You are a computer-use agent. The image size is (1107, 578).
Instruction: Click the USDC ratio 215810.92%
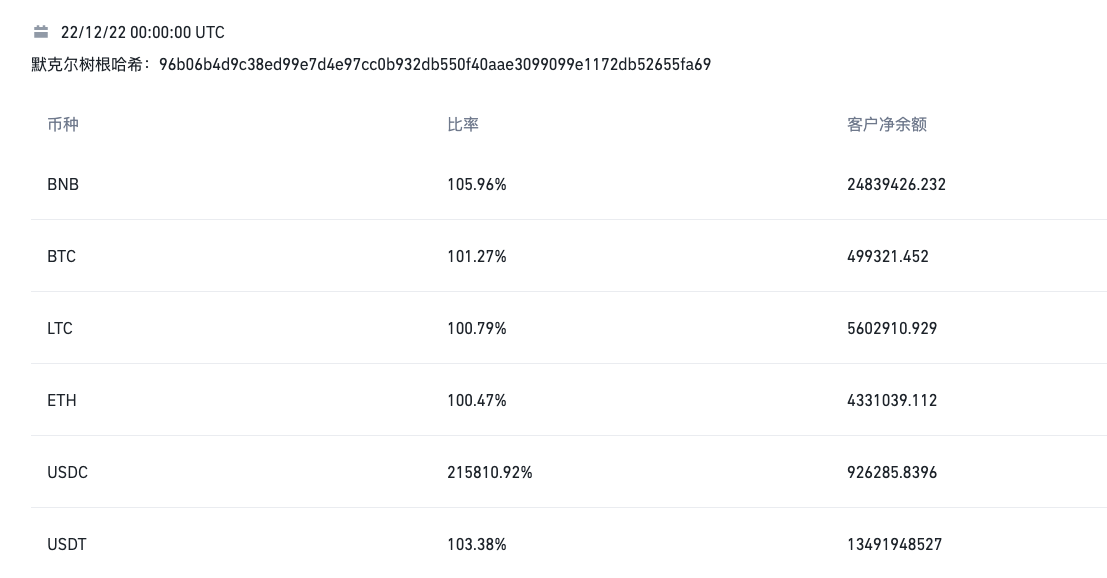point(490,473)
